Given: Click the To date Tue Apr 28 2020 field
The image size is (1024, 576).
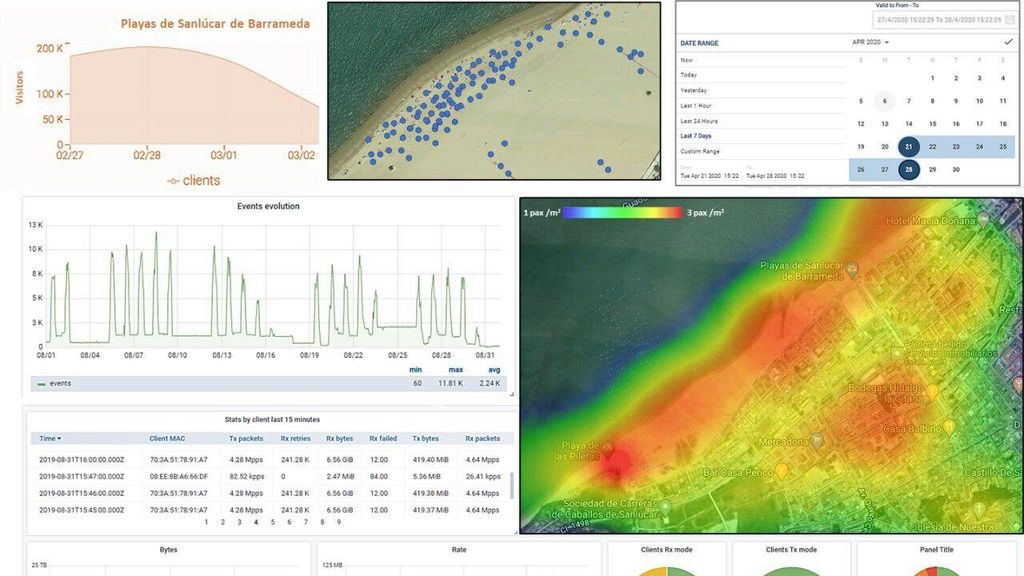Looking at the screenshot, I should tap(775, 176).
